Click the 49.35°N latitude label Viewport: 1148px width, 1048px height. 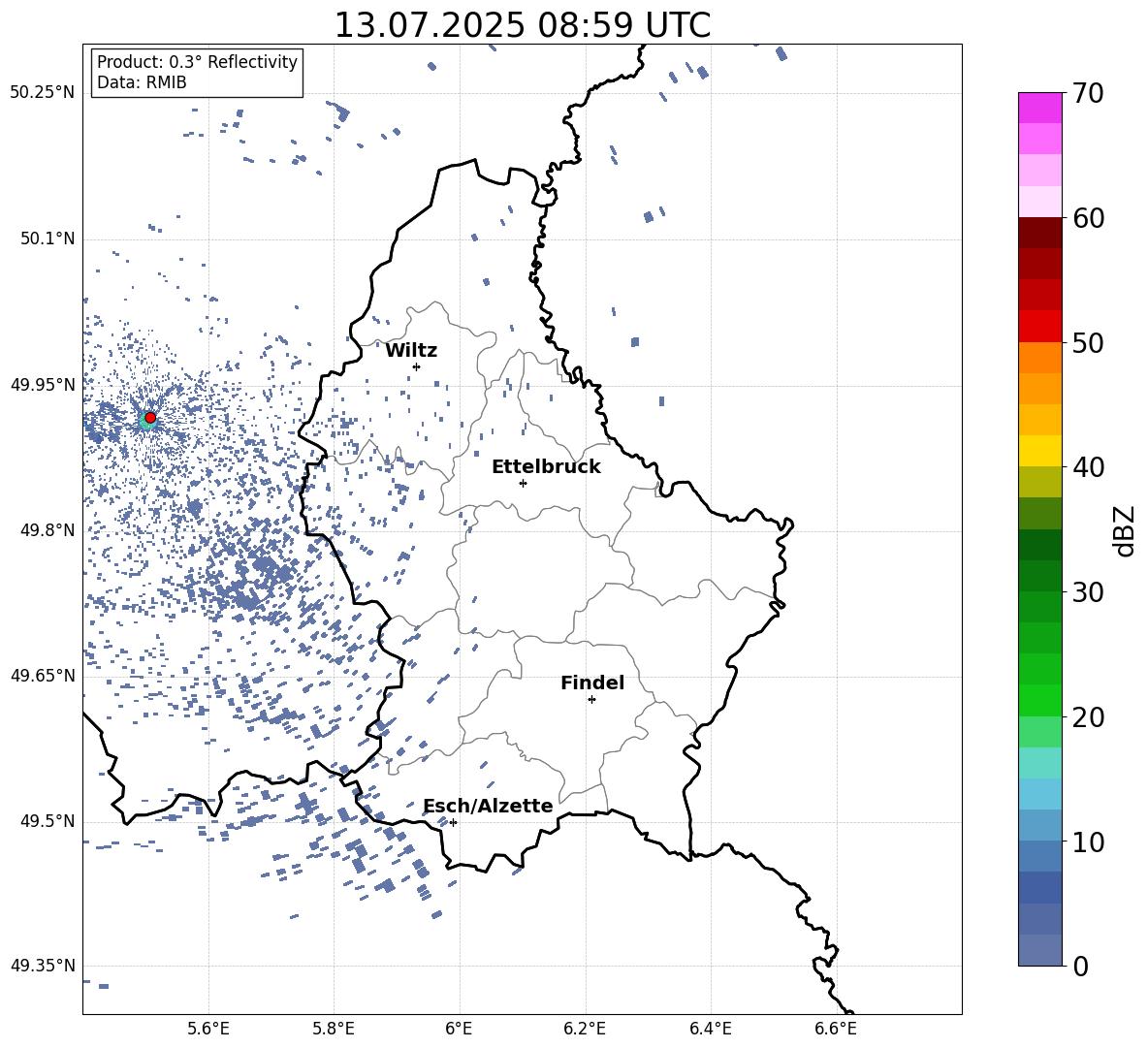coord(43,966)
